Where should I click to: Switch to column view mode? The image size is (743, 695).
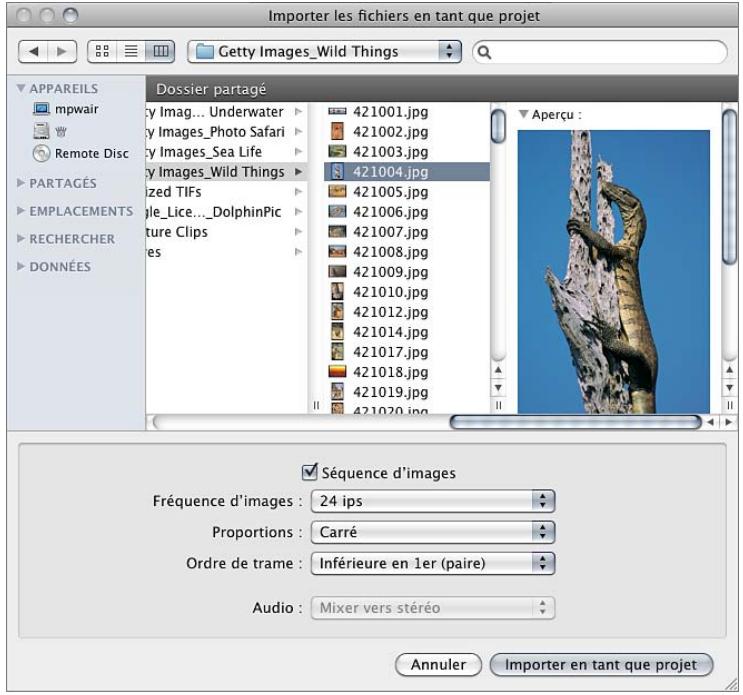pos(160,51)
